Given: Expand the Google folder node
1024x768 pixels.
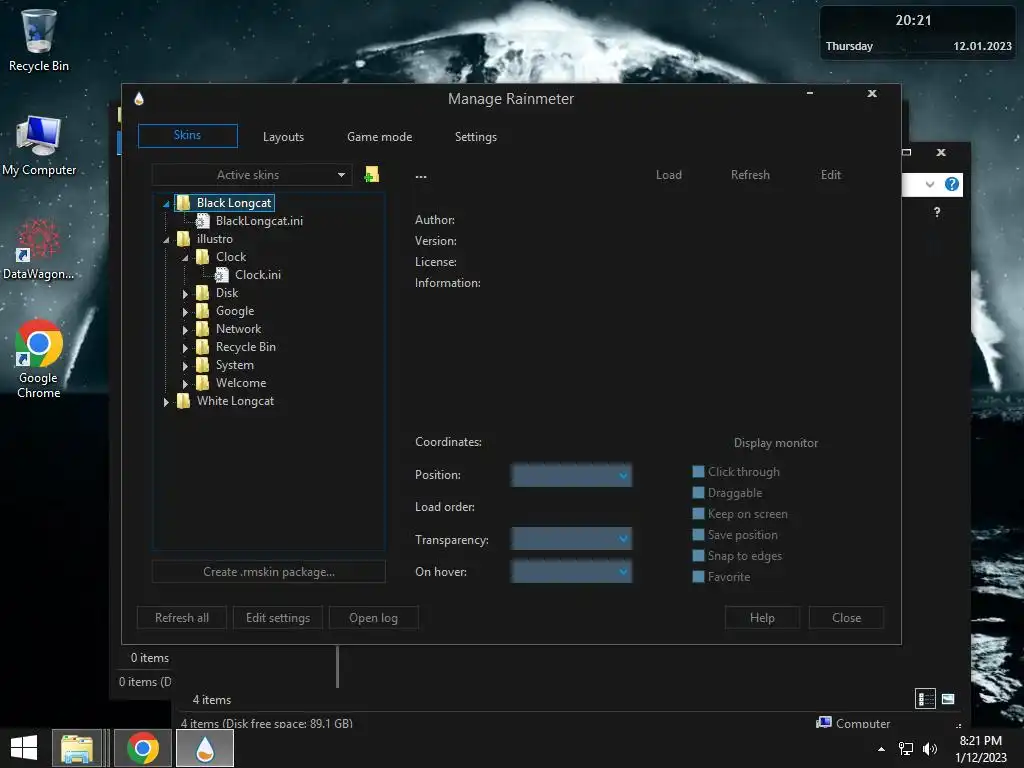Looking at the screenshot, I should click(185, 312).
